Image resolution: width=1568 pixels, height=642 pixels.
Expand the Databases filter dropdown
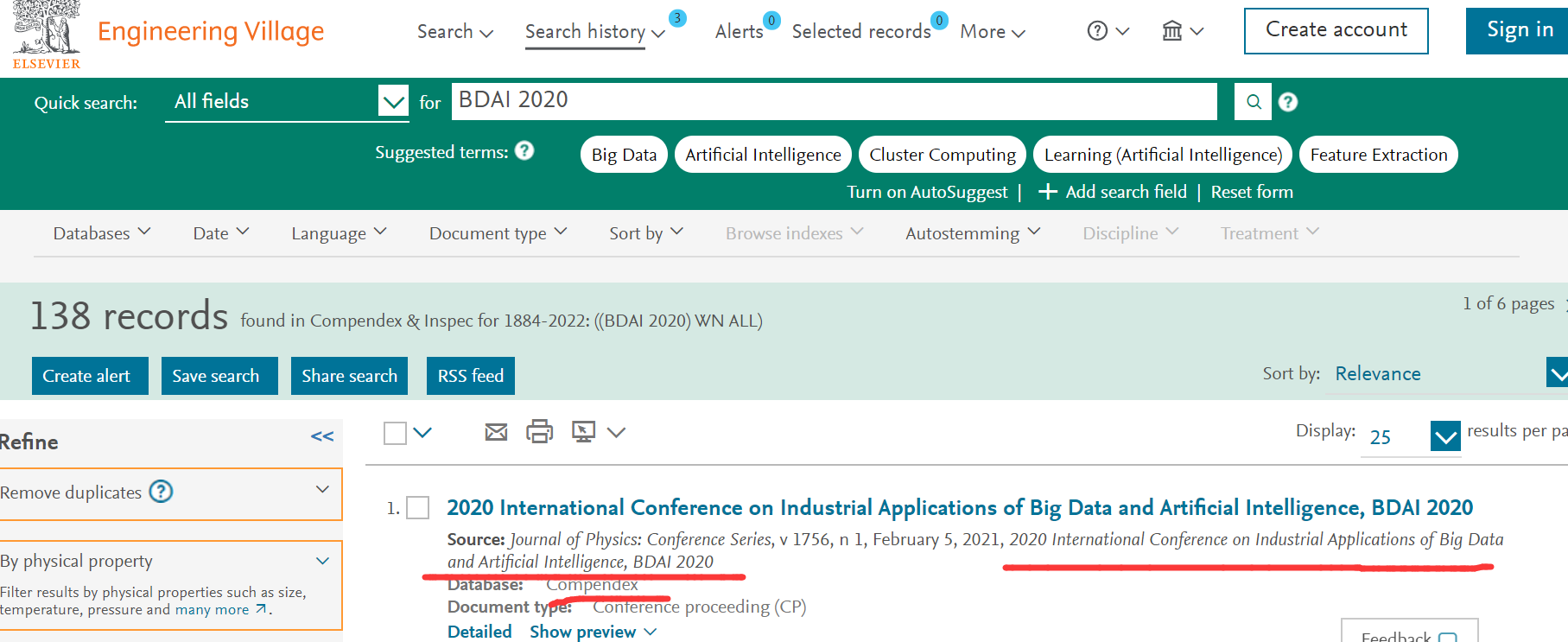[102, 233]
